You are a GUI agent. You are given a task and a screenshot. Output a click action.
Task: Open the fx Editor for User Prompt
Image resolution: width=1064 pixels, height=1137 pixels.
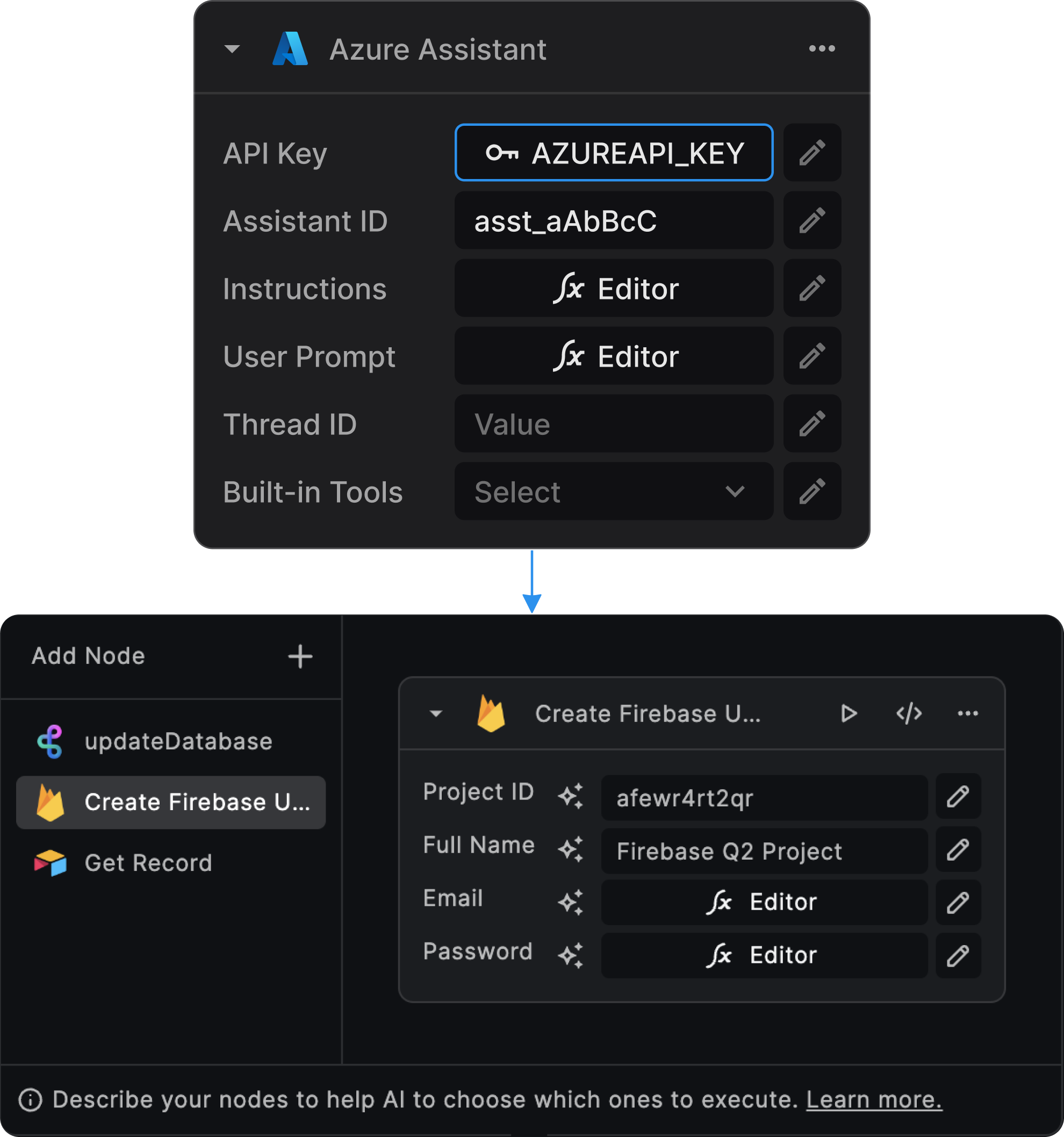click(x=614, y=356)
